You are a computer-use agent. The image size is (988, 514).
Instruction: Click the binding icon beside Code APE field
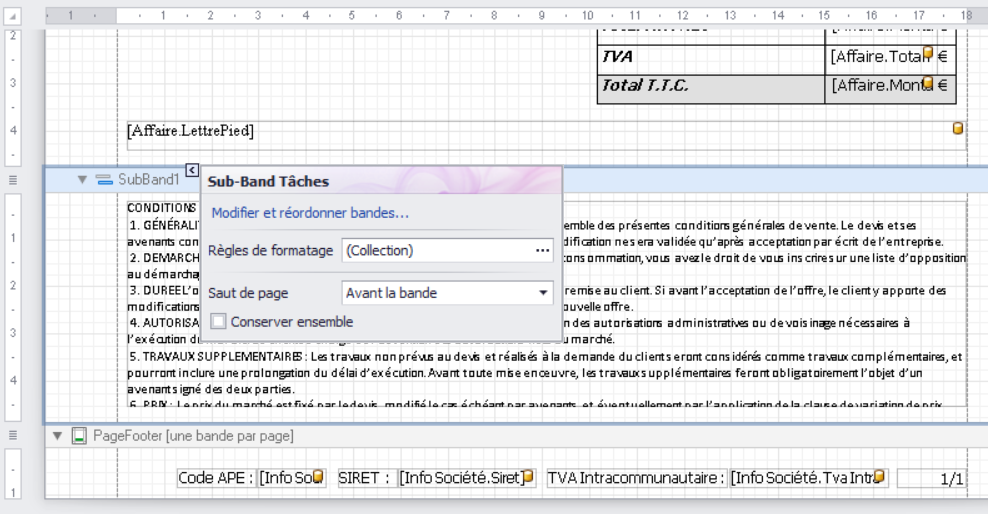[318, 478]
